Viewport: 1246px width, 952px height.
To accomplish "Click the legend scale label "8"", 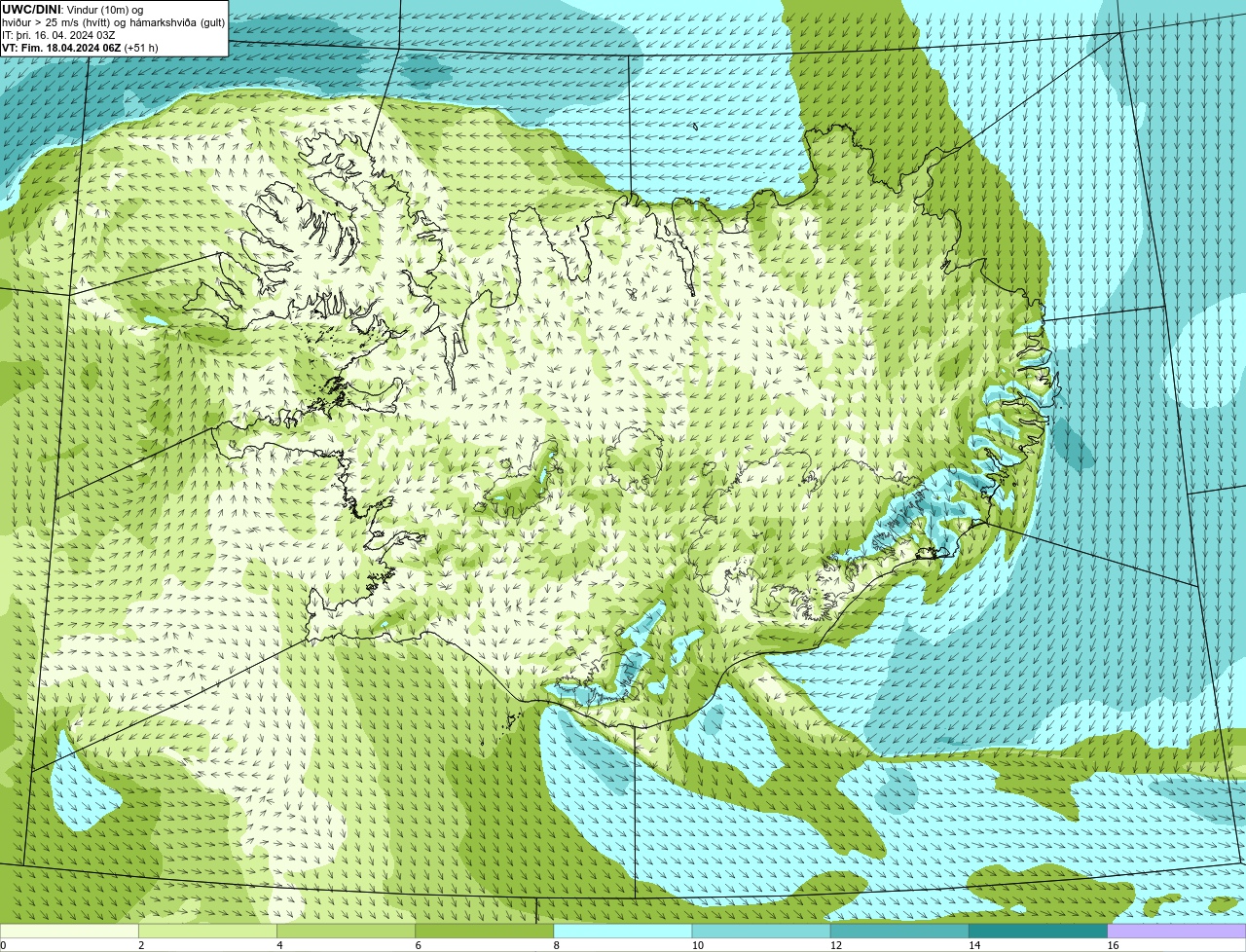I will coord(557,945).
